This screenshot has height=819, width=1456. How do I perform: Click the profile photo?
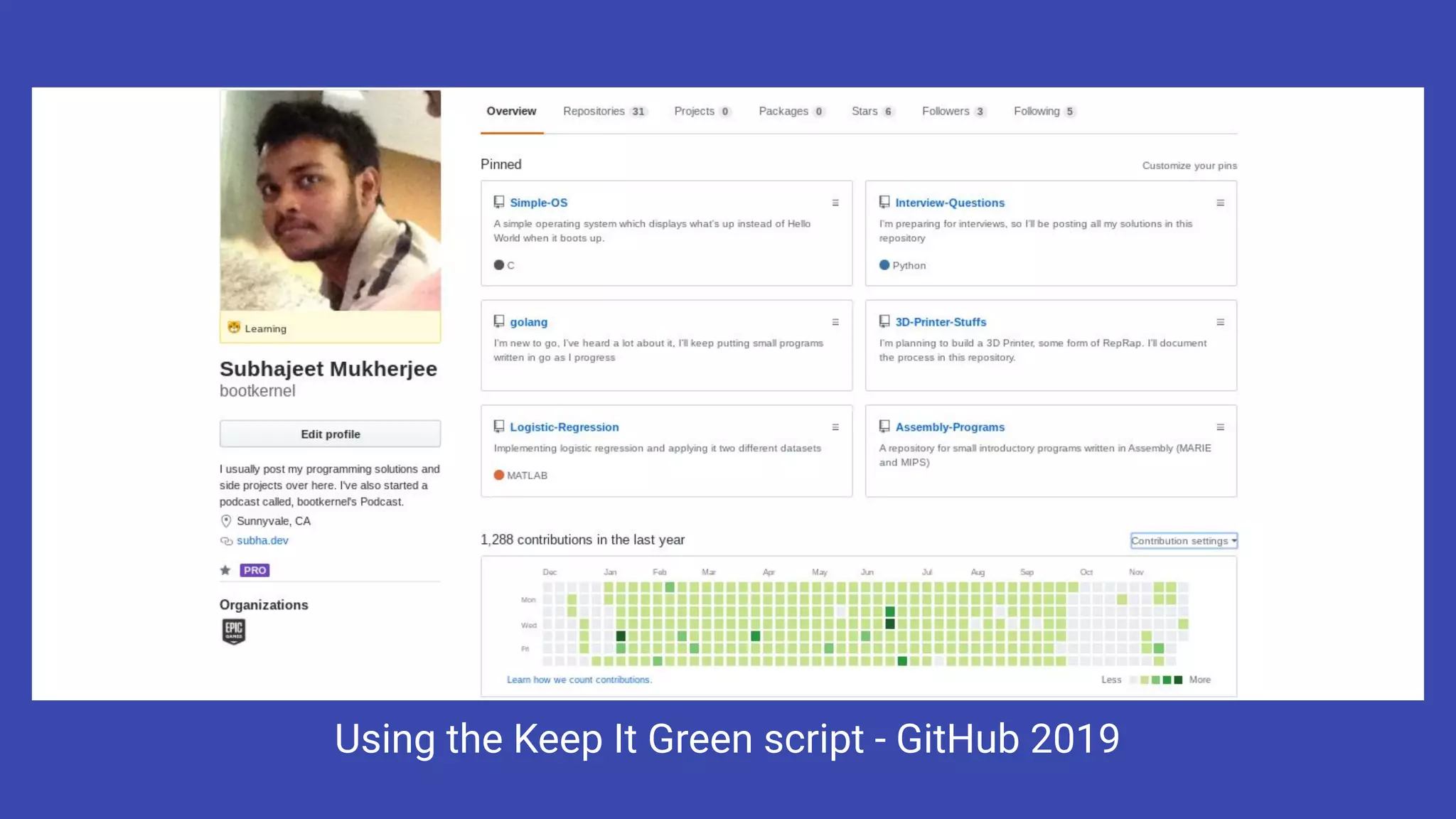(330, 200)
